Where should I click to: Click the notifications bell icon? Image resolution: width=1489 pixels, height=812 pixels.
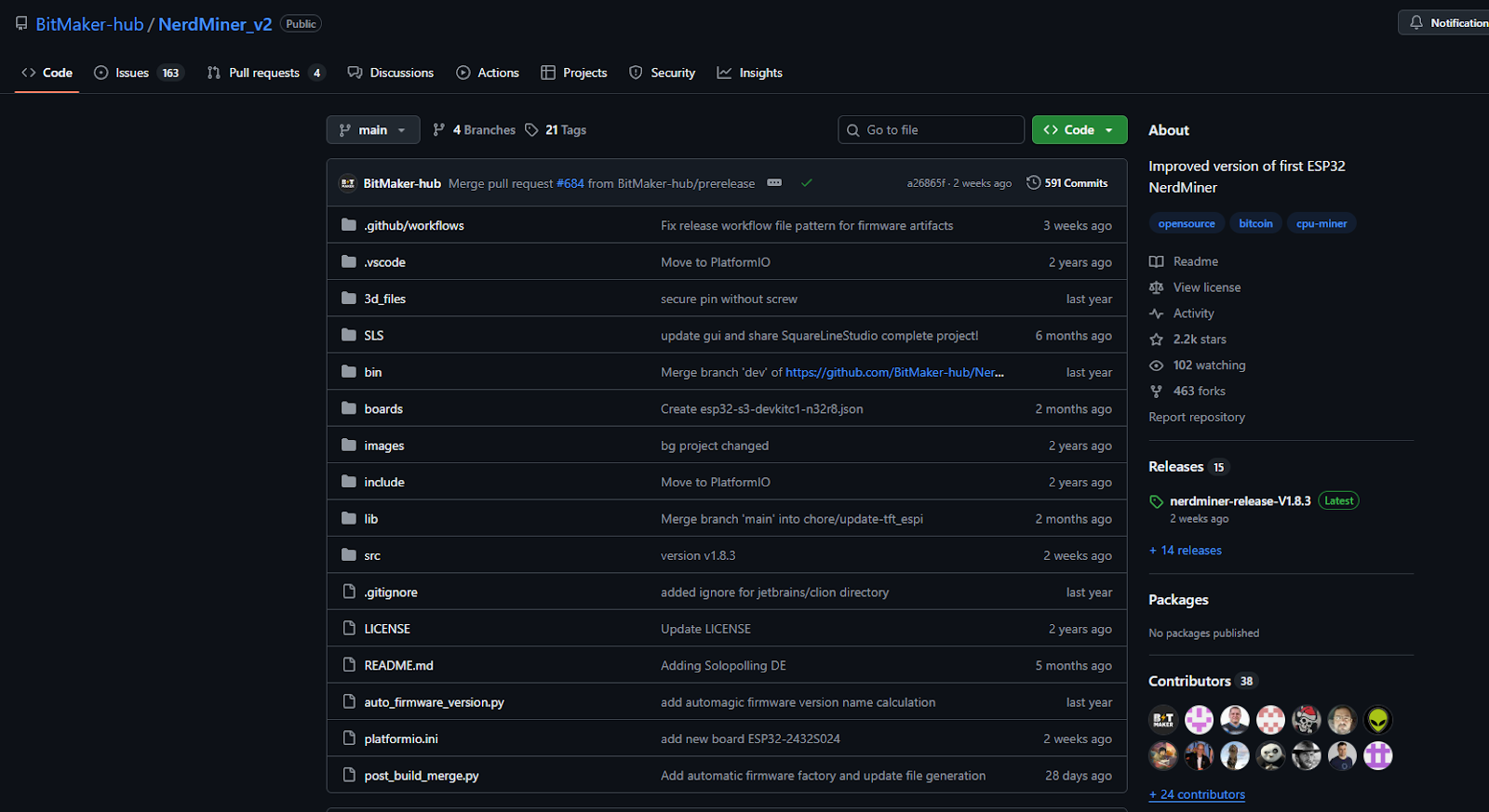pyautogui.click(x=1415, y=22)
